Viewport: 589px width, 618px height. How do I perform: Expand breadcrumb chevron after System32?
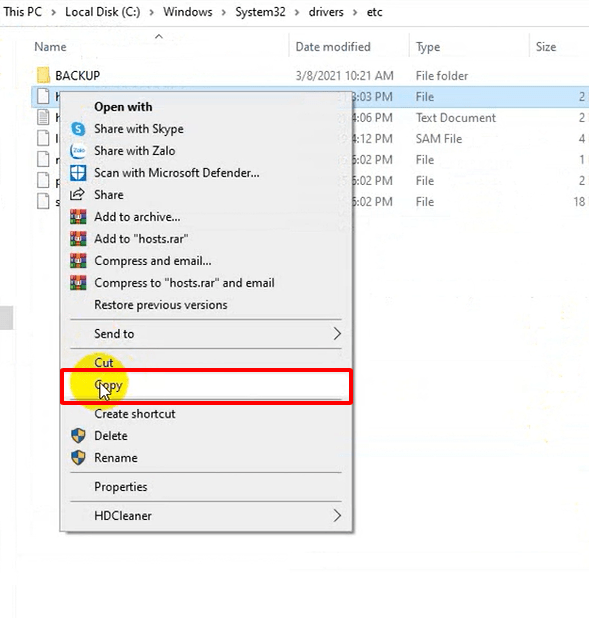pyautogui.click(x=297, y=12)
